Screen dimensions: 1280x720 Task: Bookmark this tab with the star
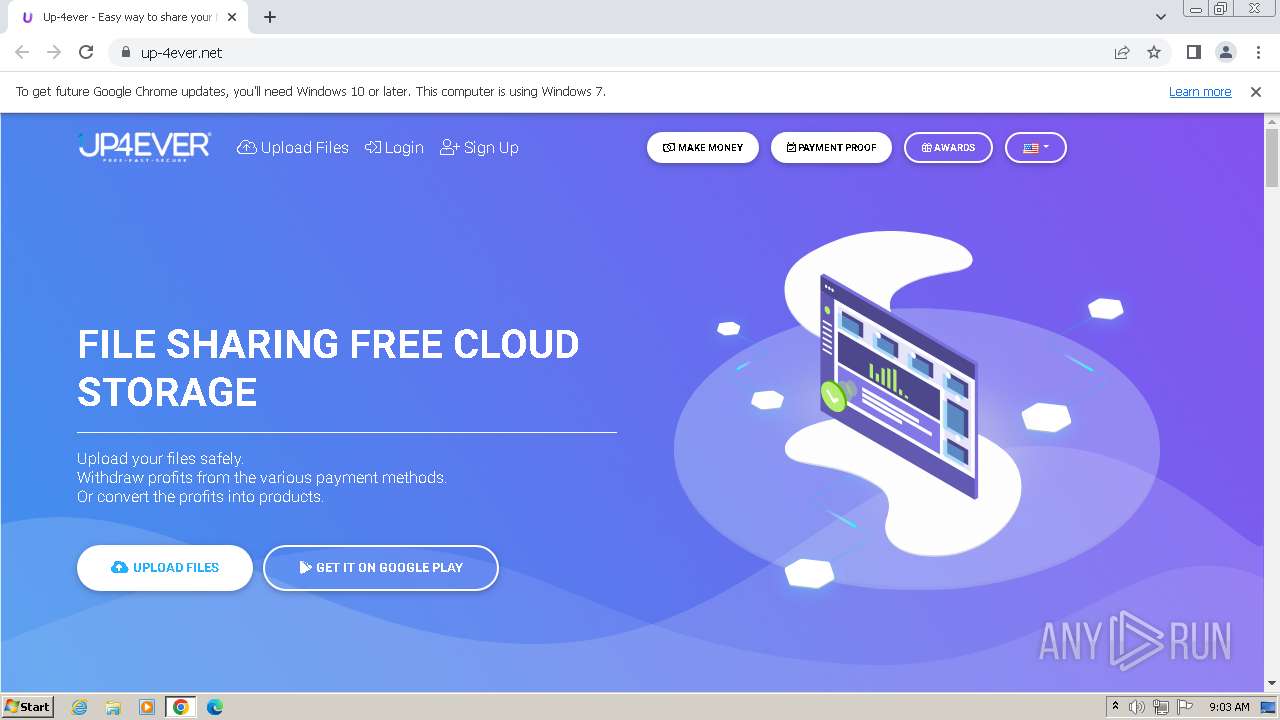[x=1154, y=52]
